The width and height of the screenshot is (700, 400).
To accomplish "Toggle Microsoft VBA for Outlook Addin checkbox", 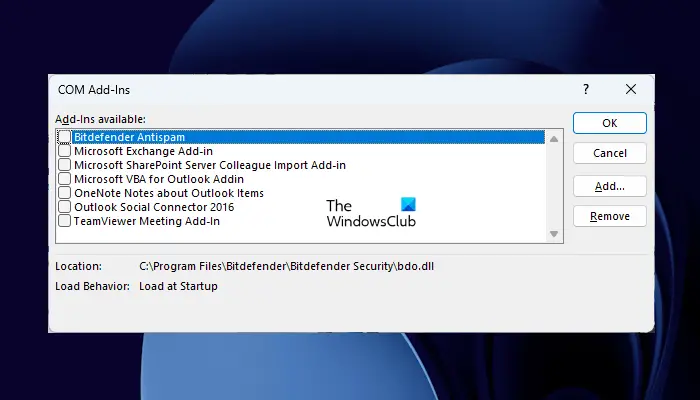I will pos(64,179).
